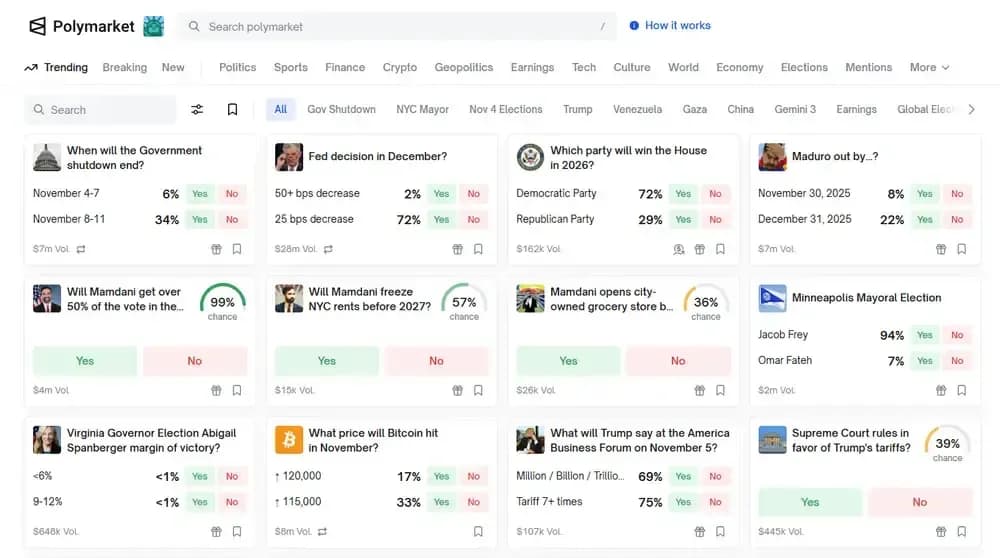1000x558 pixels.
Task: Click repeat icon next to $28m Vol.
Action: coord(328,249)
